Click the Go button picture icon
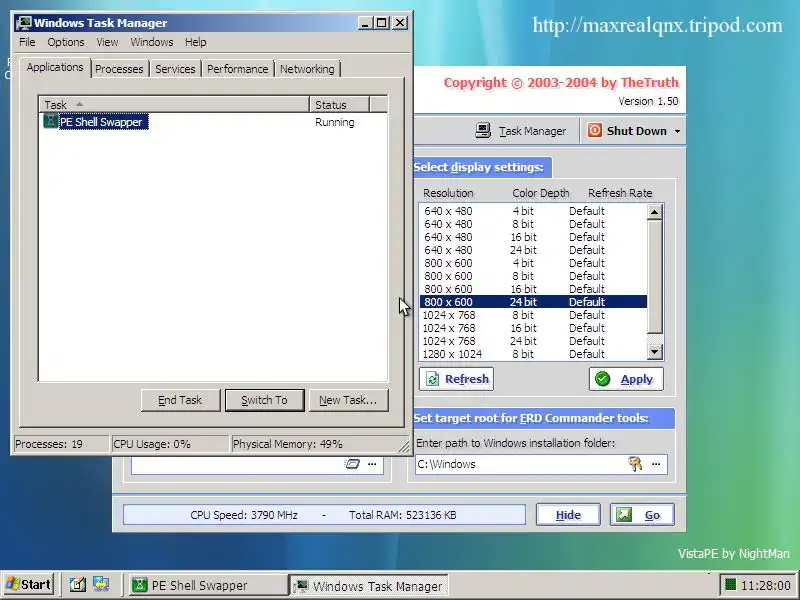The image size is (800, 600). 623,514
